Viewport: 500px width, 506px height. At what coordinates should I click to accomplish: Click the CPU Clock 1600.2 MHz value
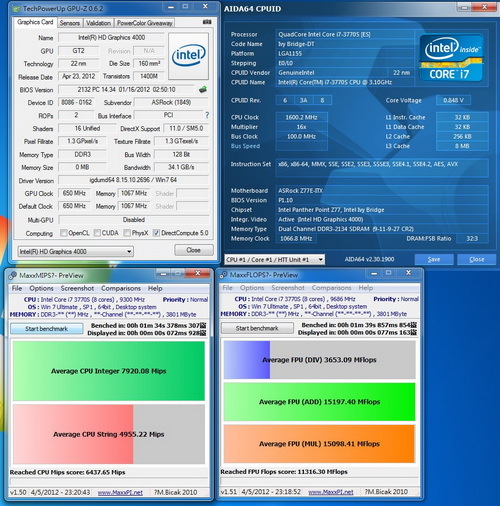click(301, 117)
